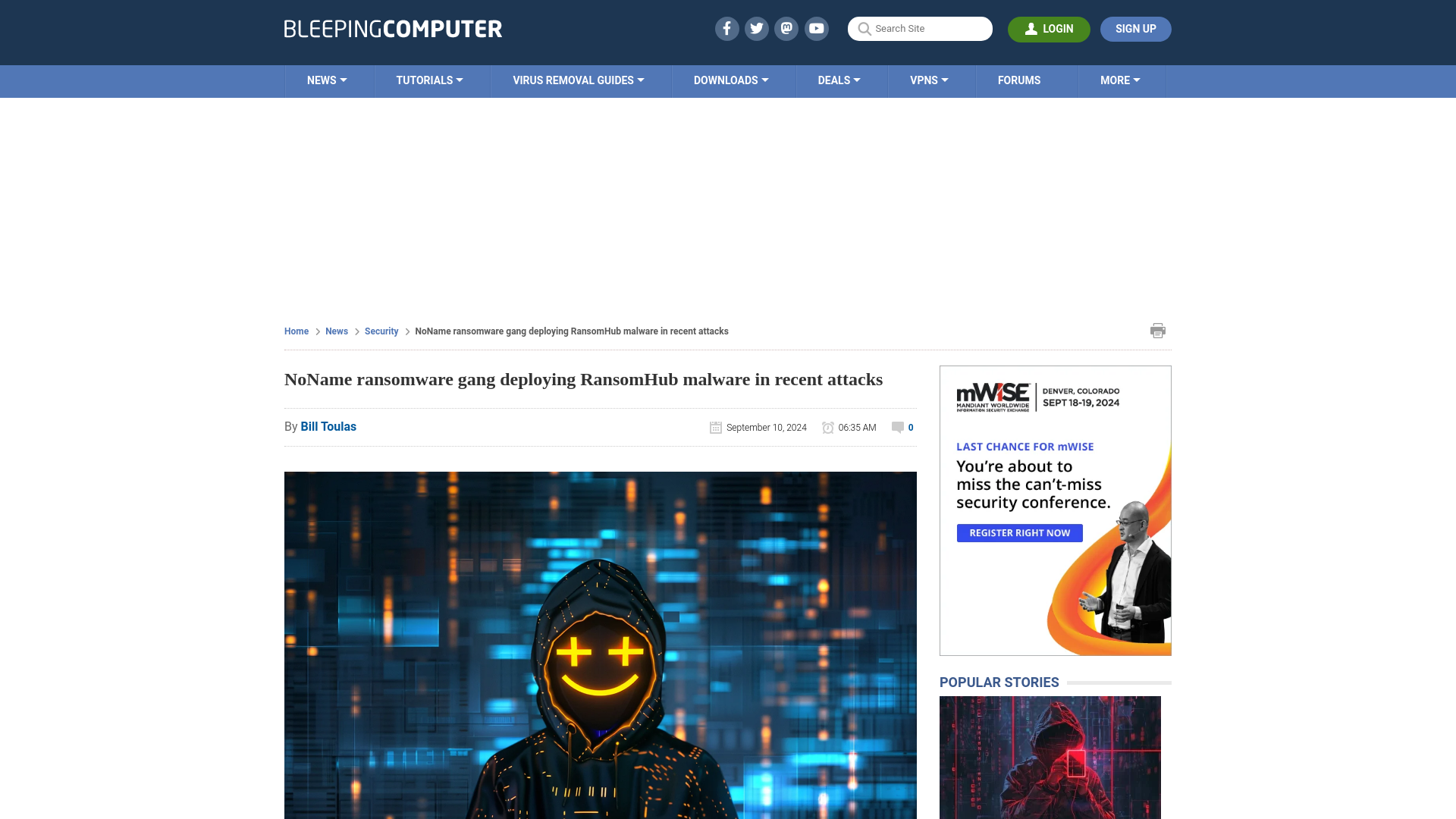Click the Security breadcrumb link
Image resolution: width=1456 pixels, height=819 pixels.
[381, 331]
